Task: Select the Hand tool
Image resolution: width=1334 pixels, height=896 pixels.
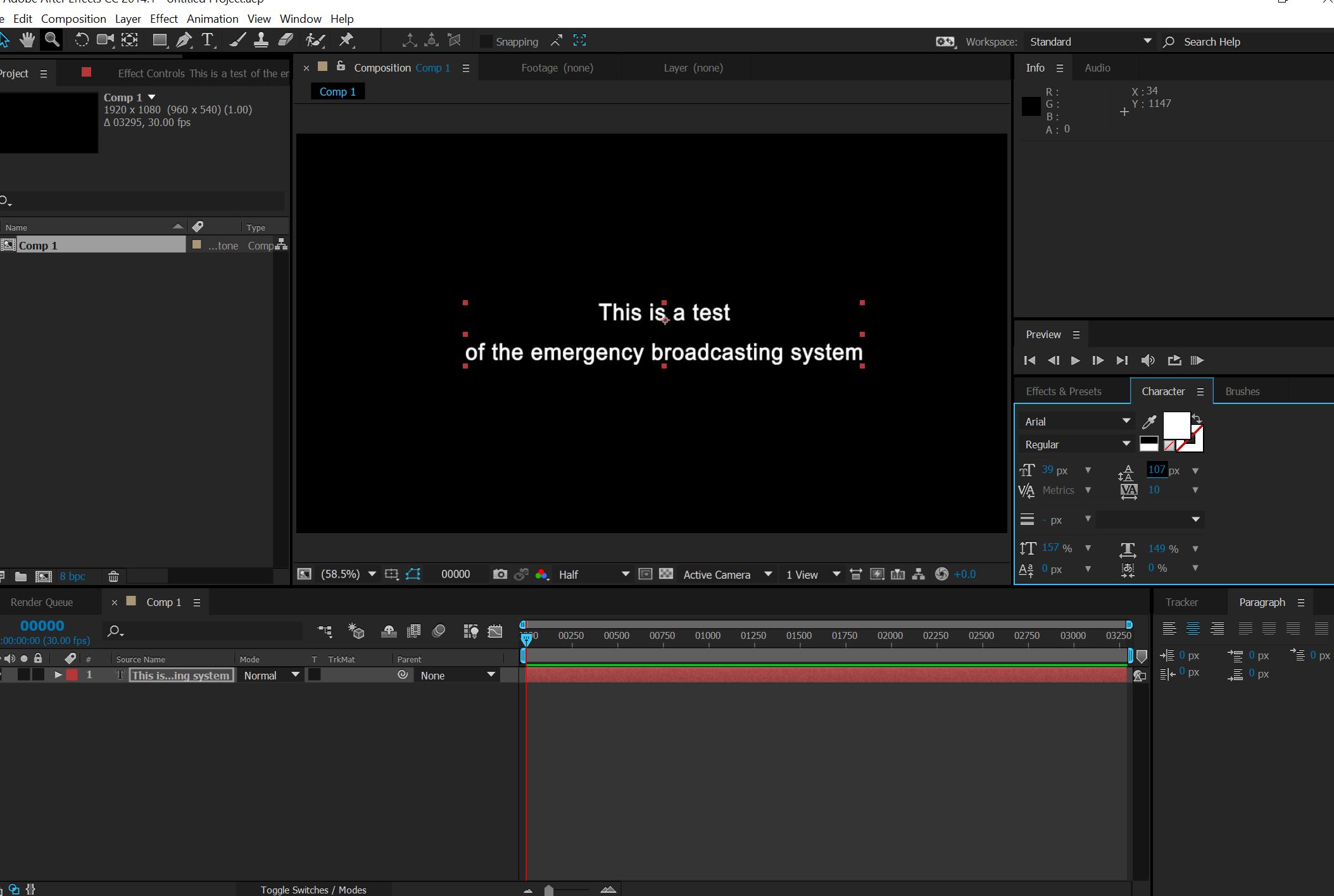Action: pyautogui.click(x=27, y=41)
